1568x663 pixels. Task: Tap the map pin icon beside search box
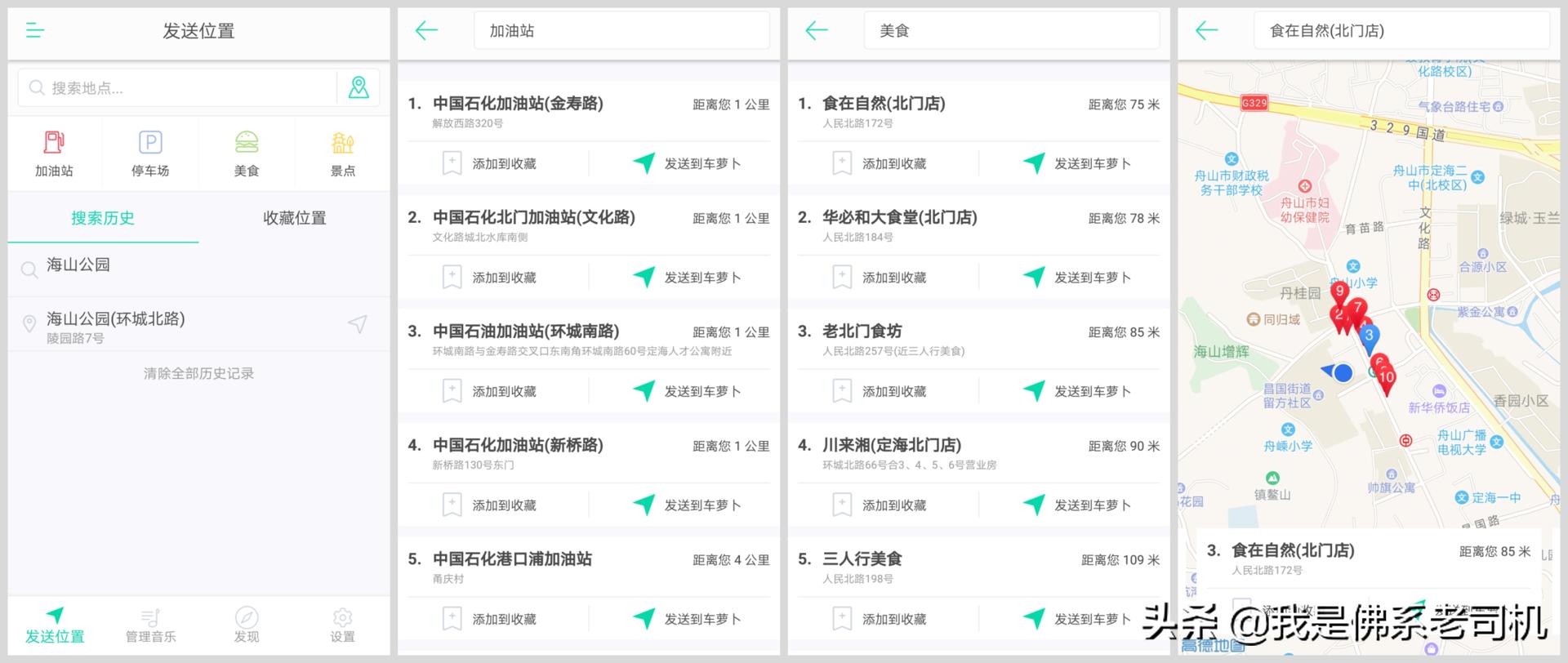coord(359,87)
